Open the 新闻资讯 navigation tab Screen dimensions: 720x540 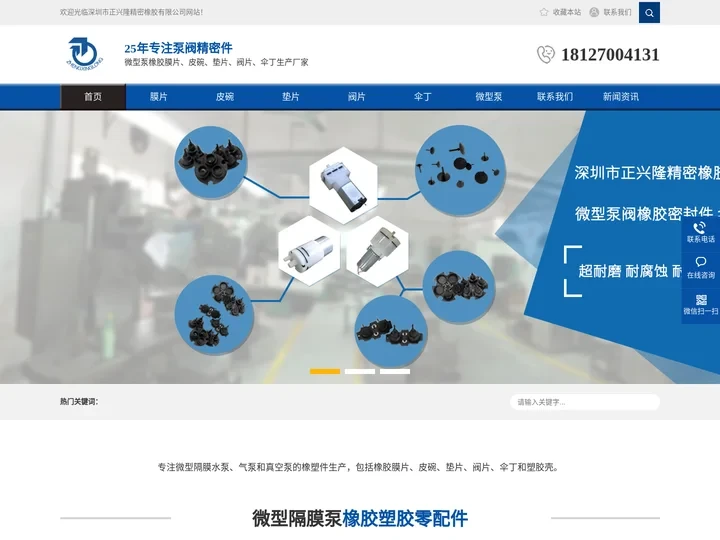621,97
